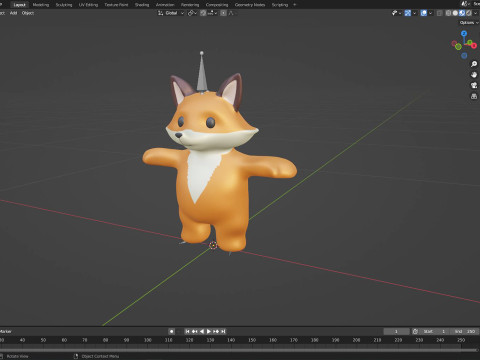This screenshot has height=360, width=480.
Task: Select wireframe viewport shading
Action: [x=448, y=13]
